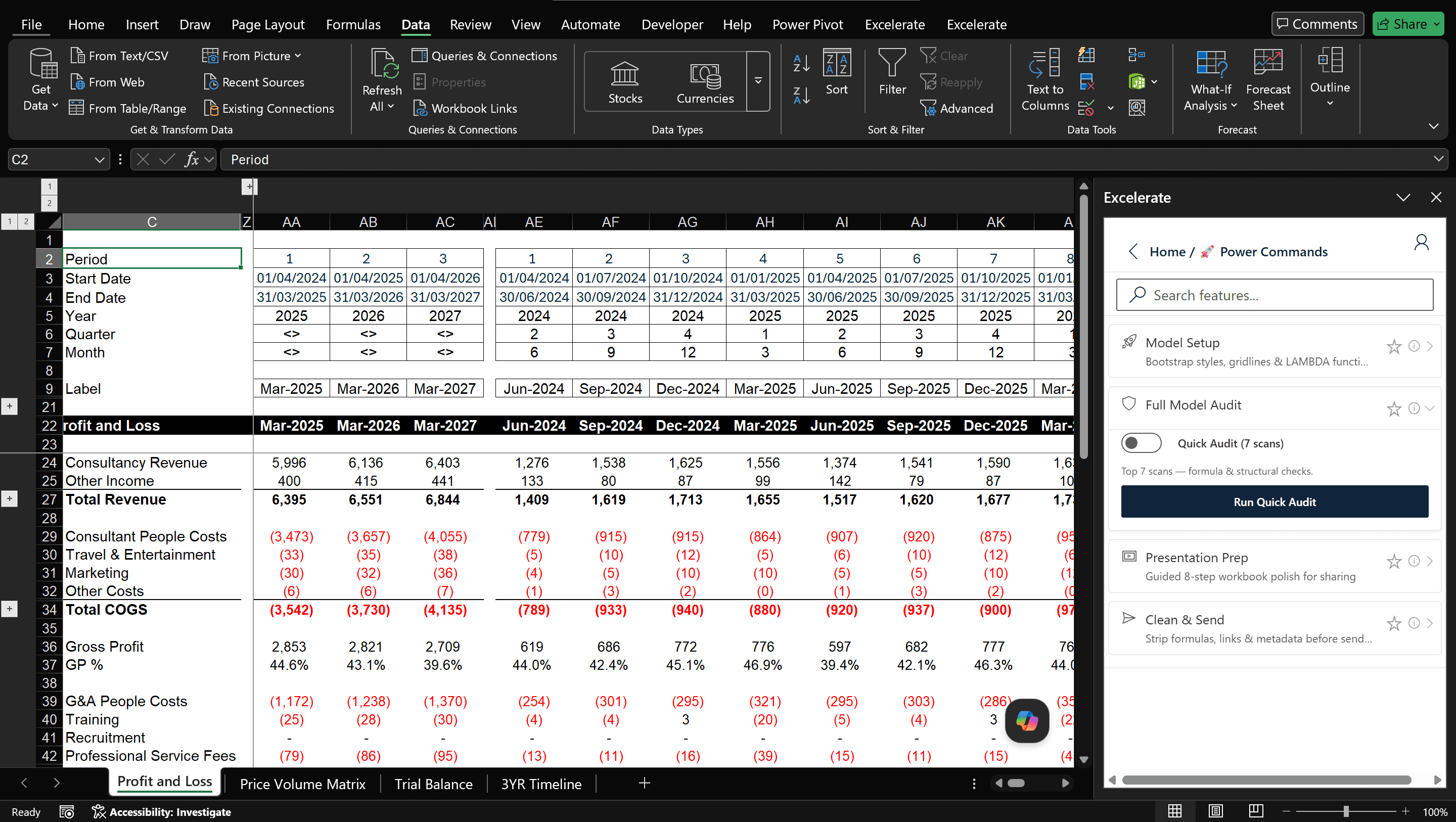Expand the Data Types gallery
This screenshot has width=1456, height=822.
tap(758, 81)
